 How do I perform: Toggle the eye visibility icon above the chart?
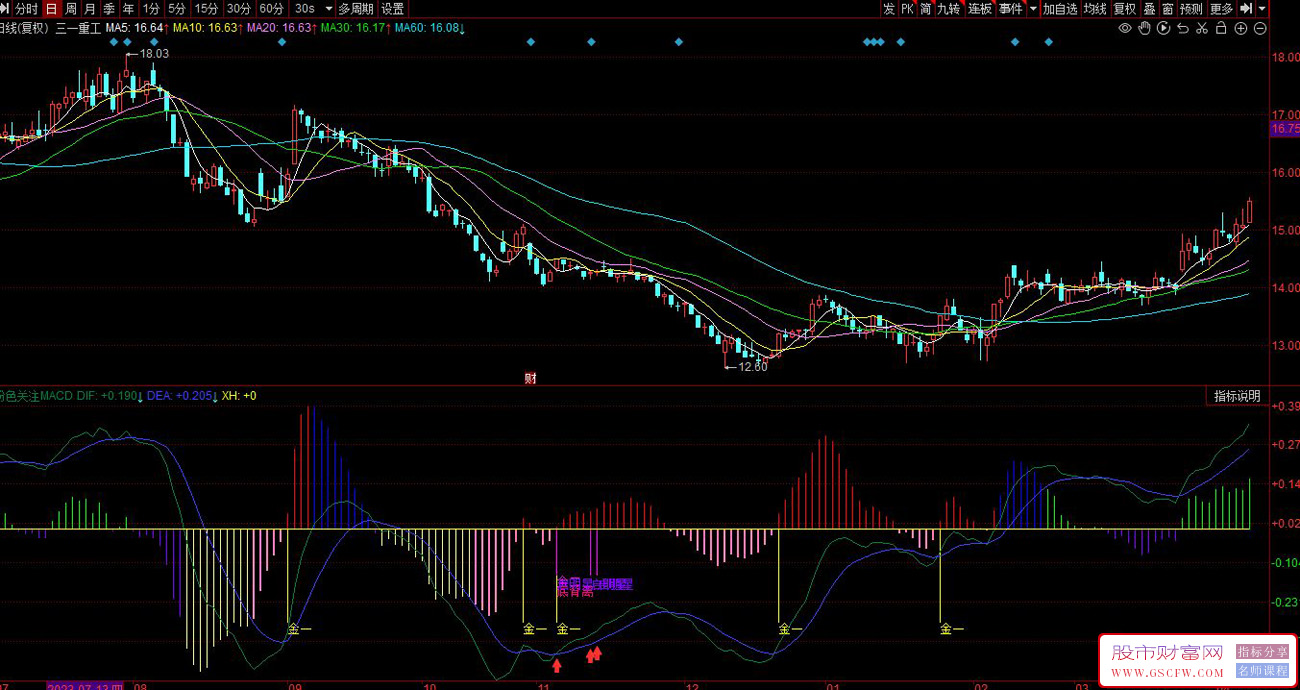point(1125,28)
